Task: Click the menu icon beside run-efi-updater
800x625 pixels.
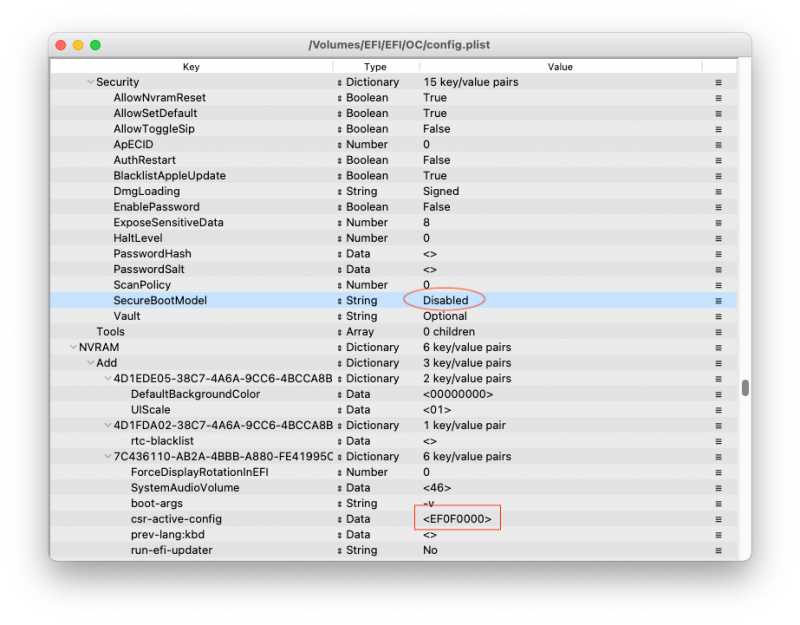Action: (717, 550)
